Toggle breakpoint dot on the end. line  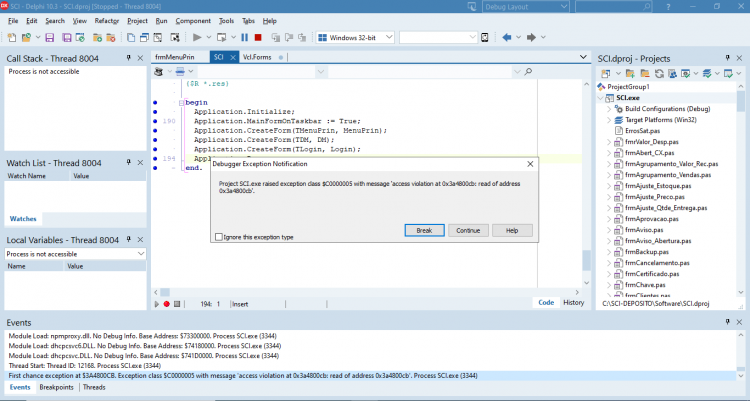[155, 168]
